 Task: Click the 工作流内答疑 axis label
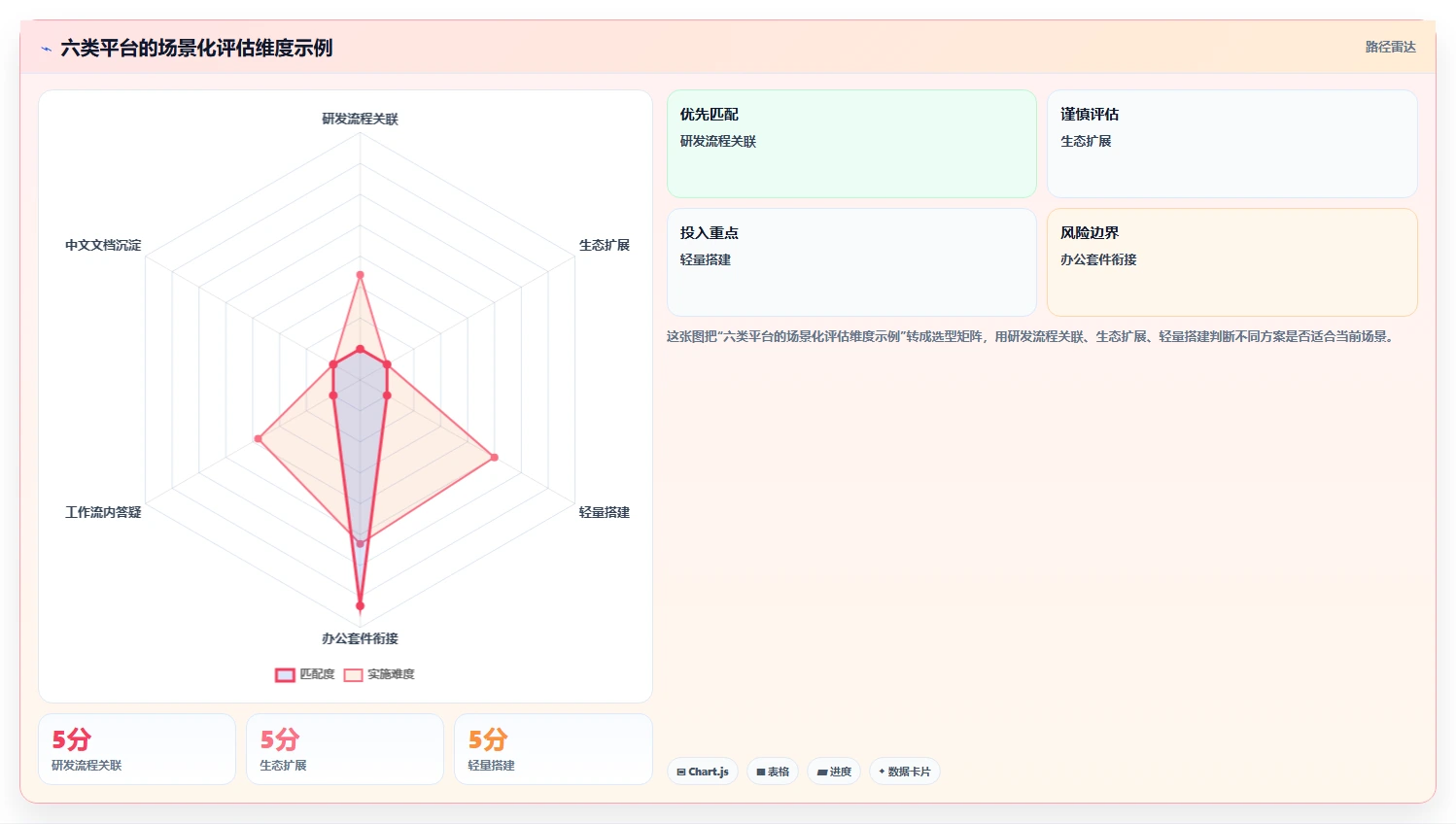(103, 512)
